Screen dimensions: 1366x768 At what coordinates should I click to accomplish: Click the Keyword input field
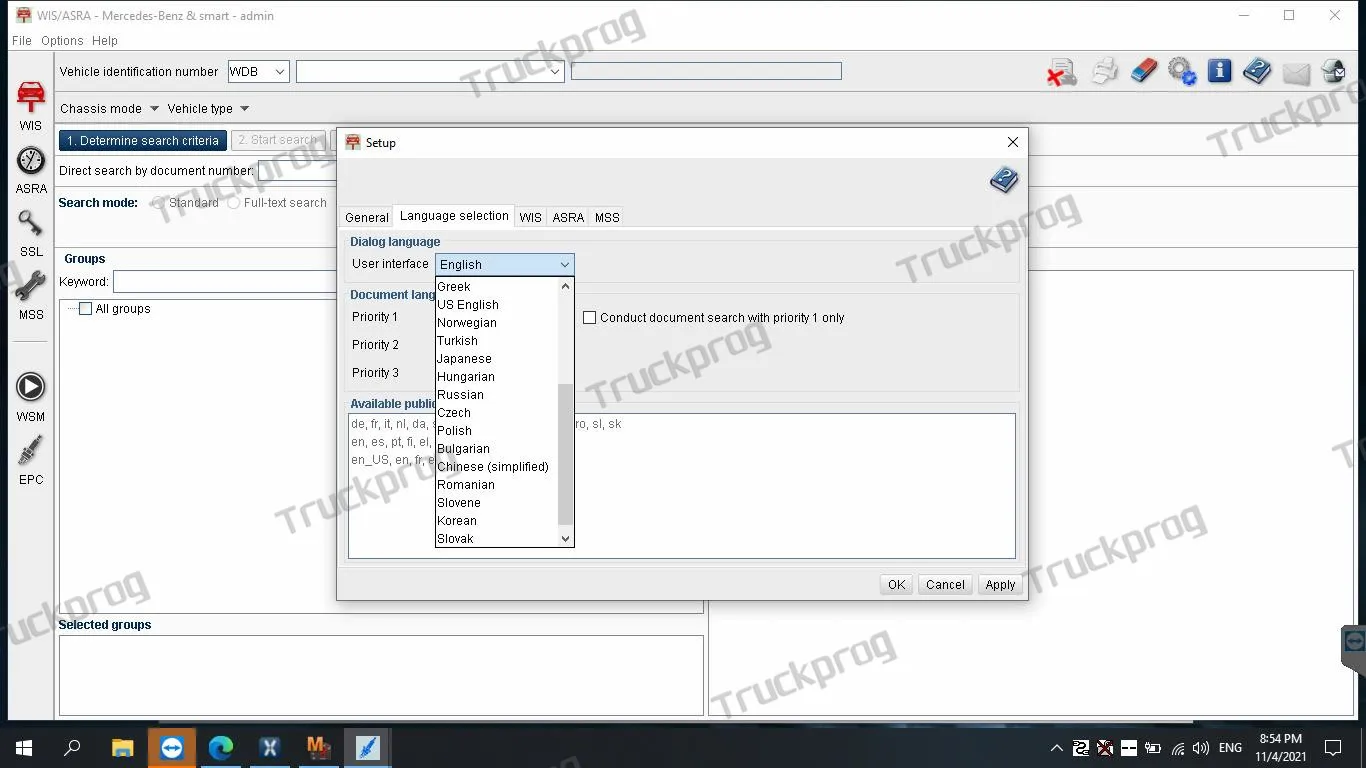(x=225, y=282)
